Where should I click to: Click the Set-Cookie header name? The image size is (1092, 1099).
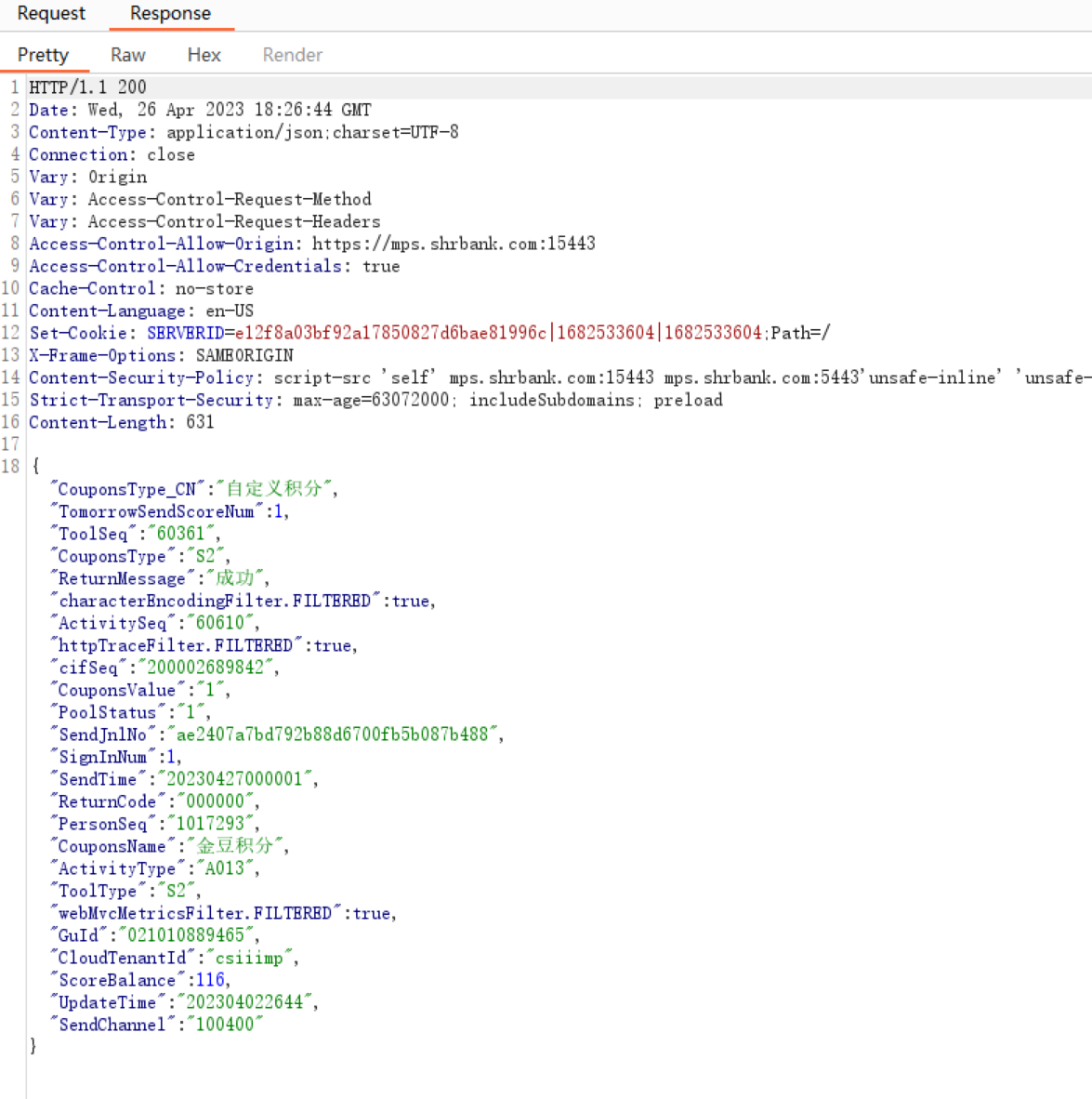click(78, 333)
